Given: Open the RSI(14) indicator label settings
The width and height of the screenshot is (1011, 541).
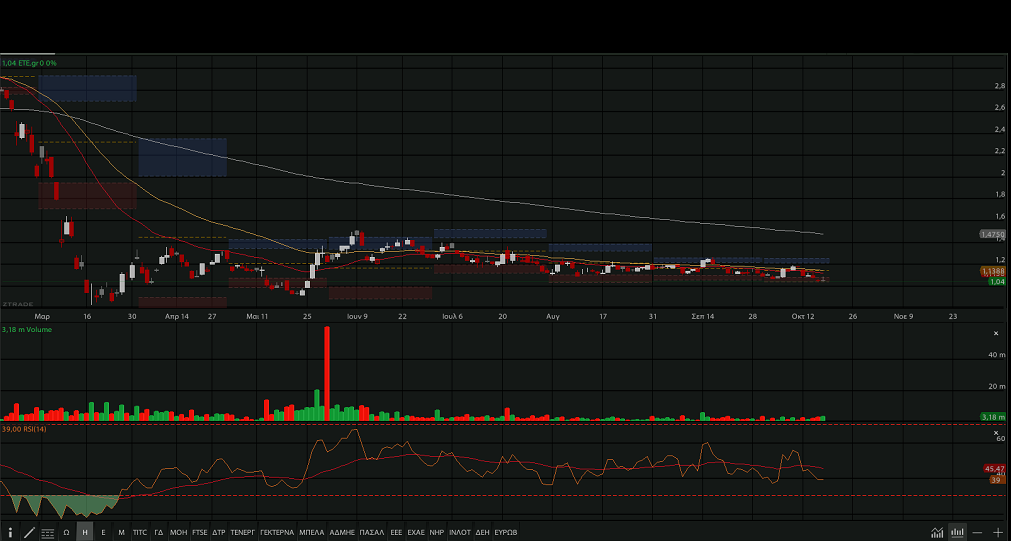Looking at the screenshot, I should coord(27,428).
